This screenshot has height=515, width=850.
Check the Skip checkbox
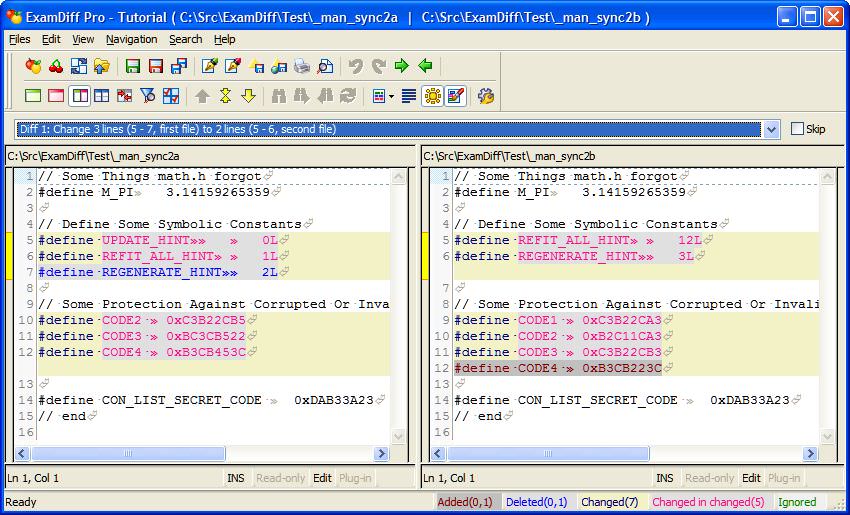pyautogui.click(x=797, y=129)
